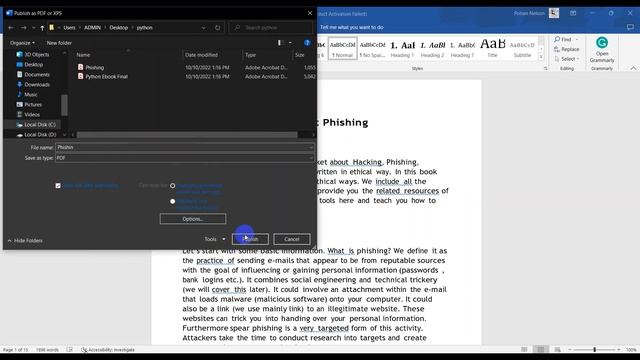Click the user account picture
Image resolution: width=640 pixels, height=360 pixels.
(554, 13)
